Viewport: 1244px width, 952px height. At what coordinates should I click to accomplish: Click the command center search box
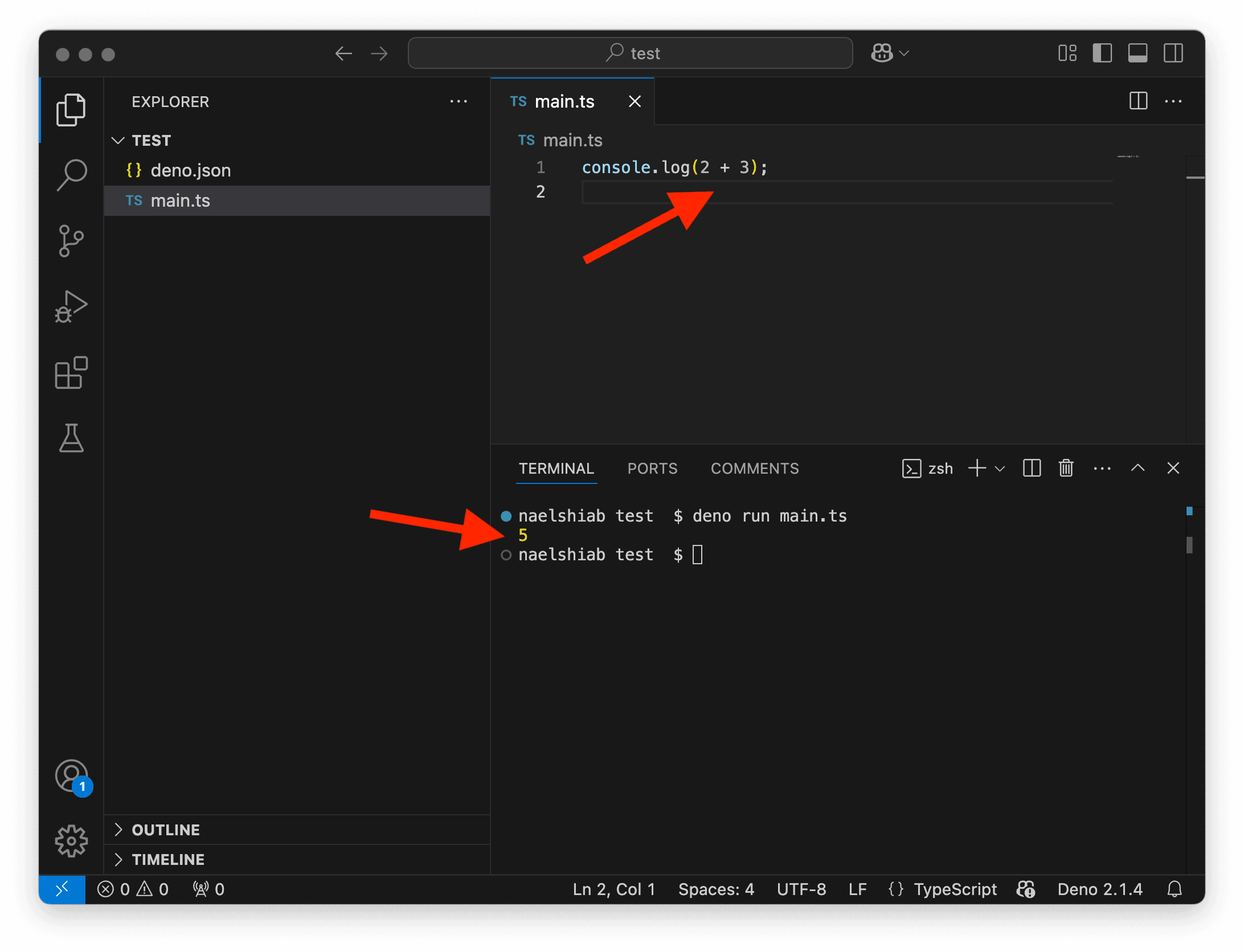(x=630, y=54)
